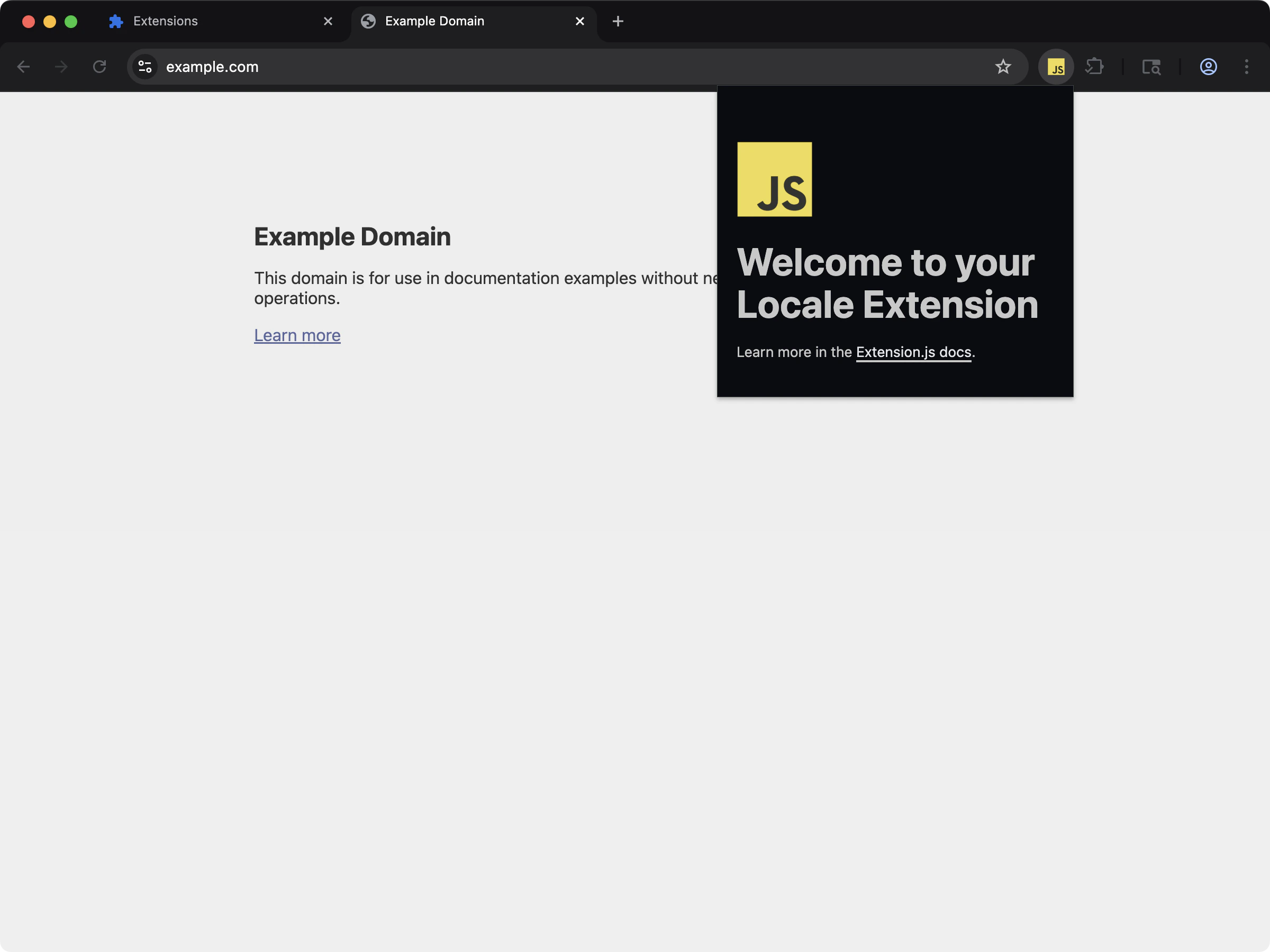Open the Chrome profile avatar
Screen dimensions: 1270x952
click(1208, 67)
